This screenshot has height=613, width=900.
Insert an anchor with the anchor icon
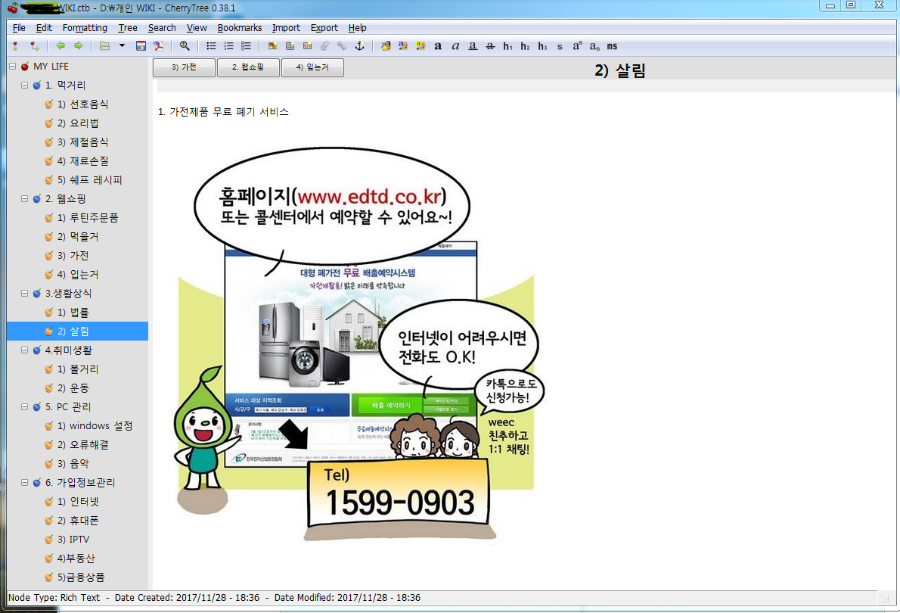(359, 46)
